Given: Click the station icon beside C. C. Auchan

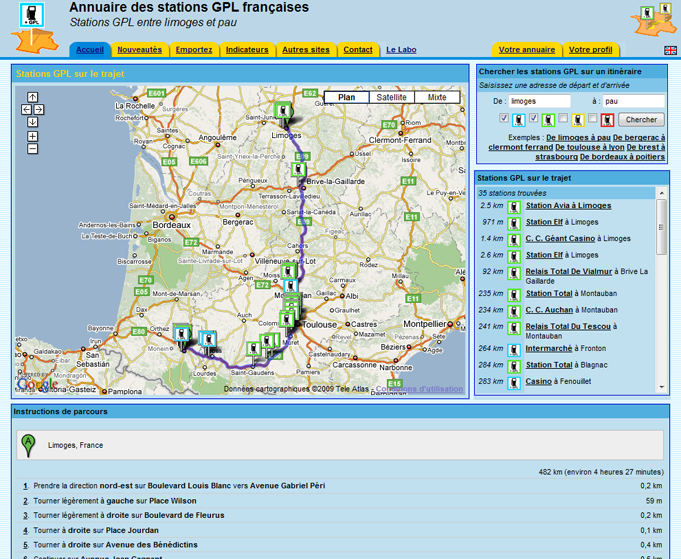Looking at the screenshot, I should [514, 311].
